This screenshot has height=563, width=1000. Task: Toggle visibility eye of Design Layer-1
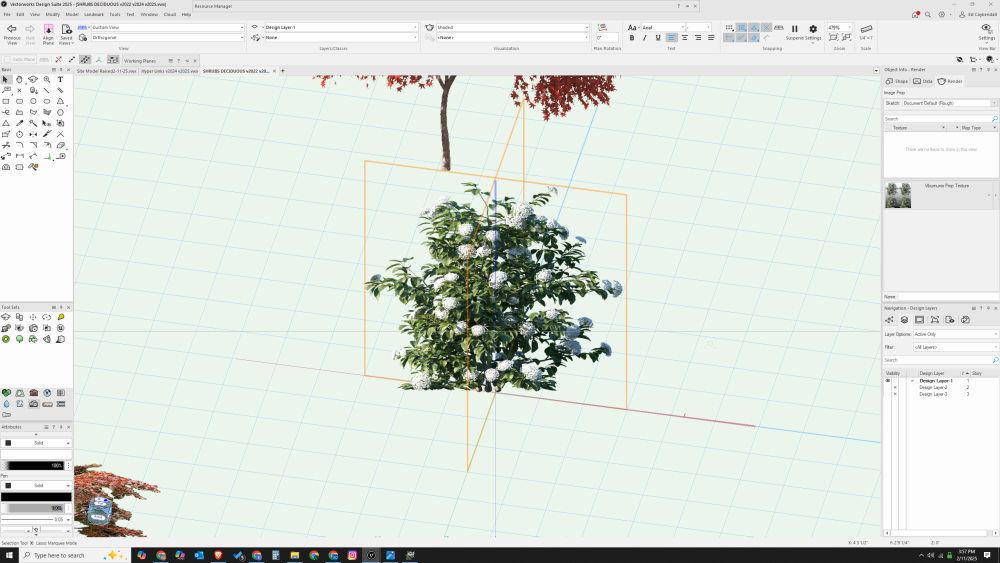(x=887, y=381)
